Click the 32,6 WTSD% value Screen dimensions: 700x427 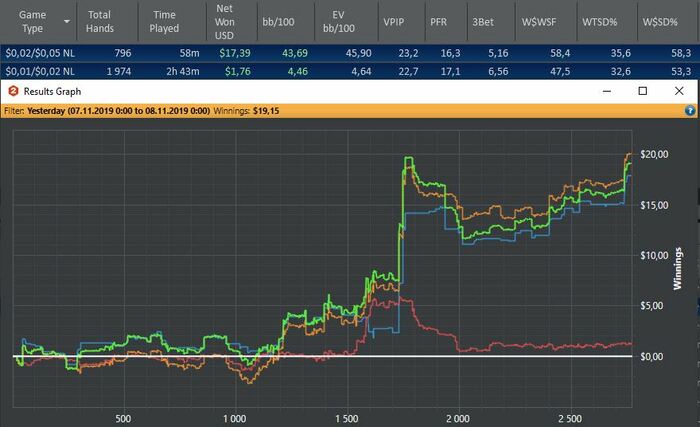pos(621,71)
